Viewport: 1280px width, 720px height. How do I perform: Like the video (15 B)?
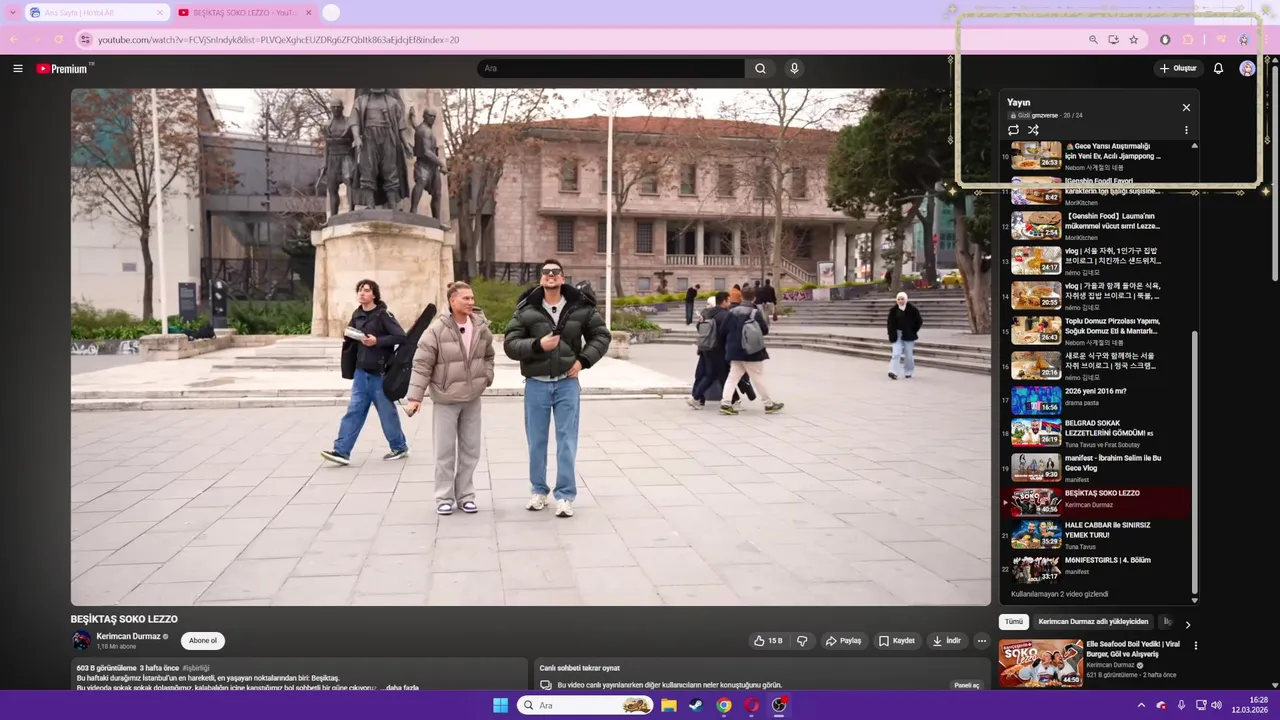coord(770,641)
